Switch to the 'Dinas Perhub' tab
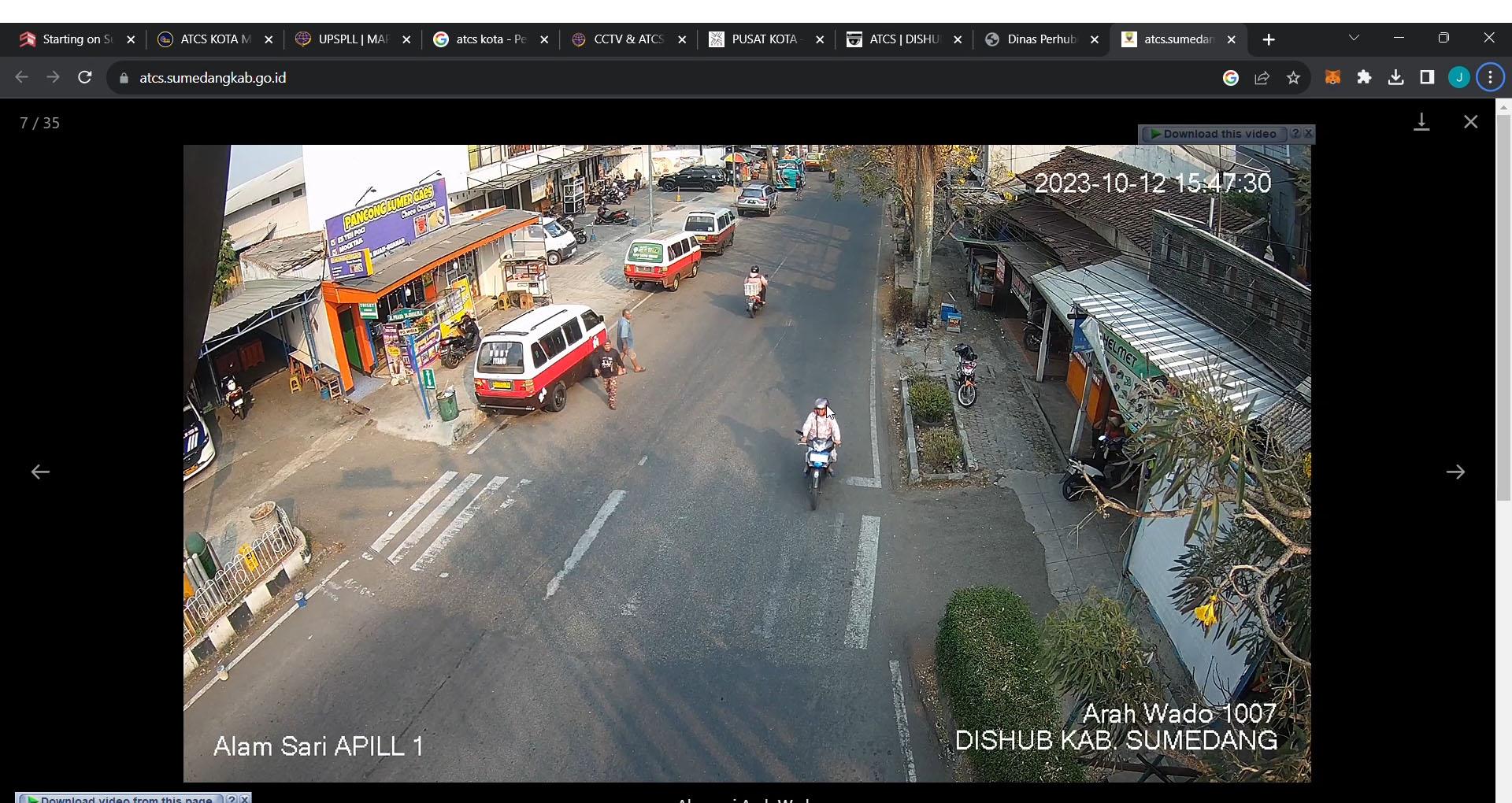This screenshot has width=1512, height=803. [1042, 39]
